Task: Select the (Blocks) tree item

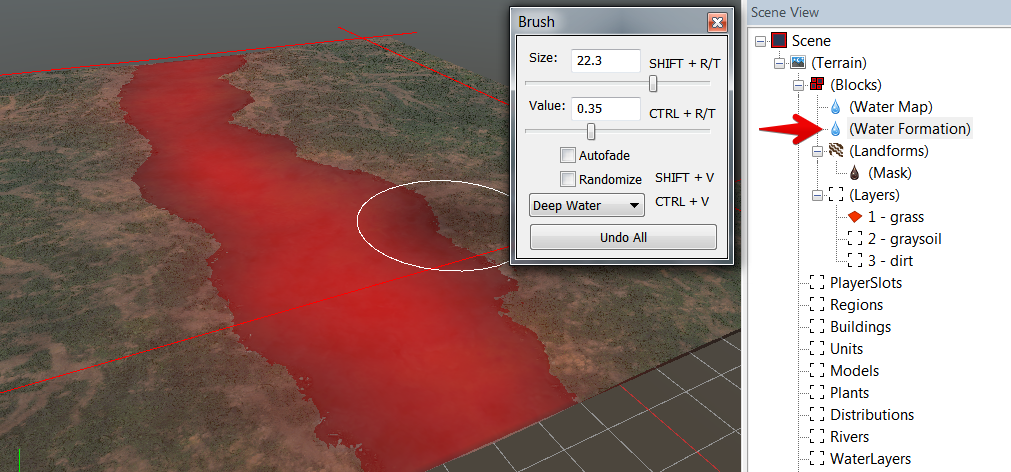Action: [856, 84]
